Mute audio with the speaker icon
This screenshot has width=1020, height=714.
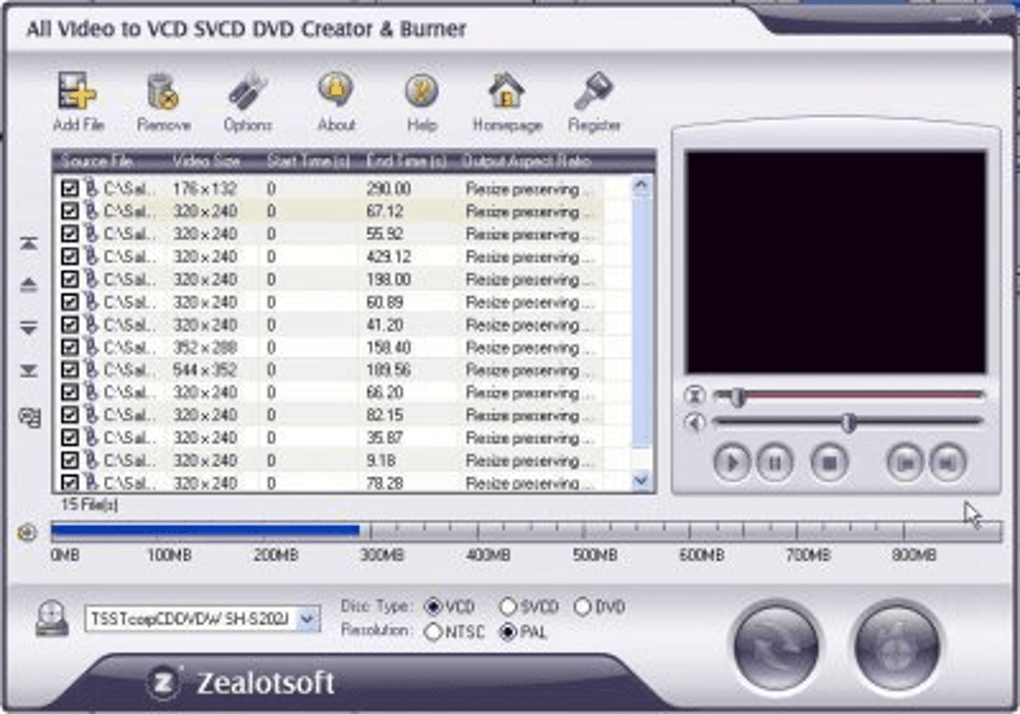(x=695, y=423)
